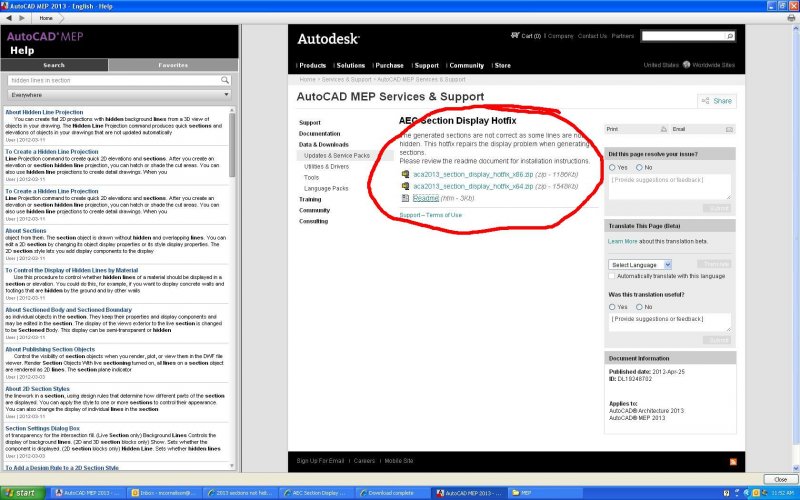This screenshot has width=800, height=500.
Task: Select Yes for page resolved issue
Action: 612,167
